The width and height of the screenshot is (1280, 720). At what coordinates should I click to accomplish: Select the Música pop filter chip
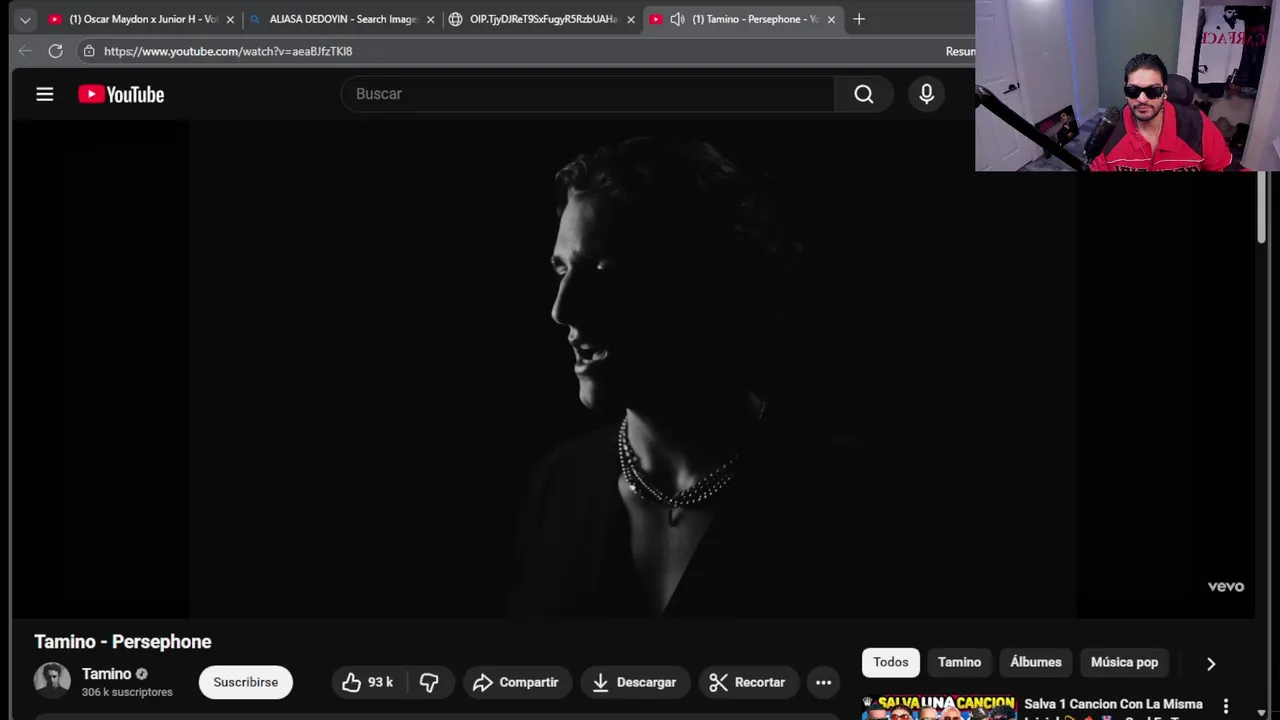pyautogui.click(x=1124, y=662)
